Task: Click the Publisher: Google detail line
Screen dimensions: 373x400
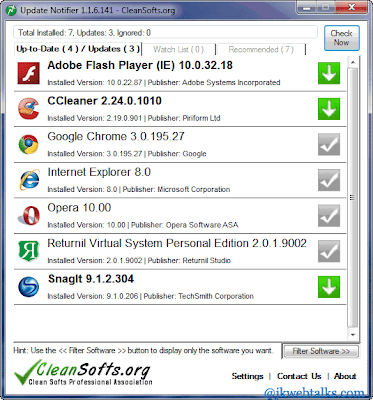Action: click(127, 154)
